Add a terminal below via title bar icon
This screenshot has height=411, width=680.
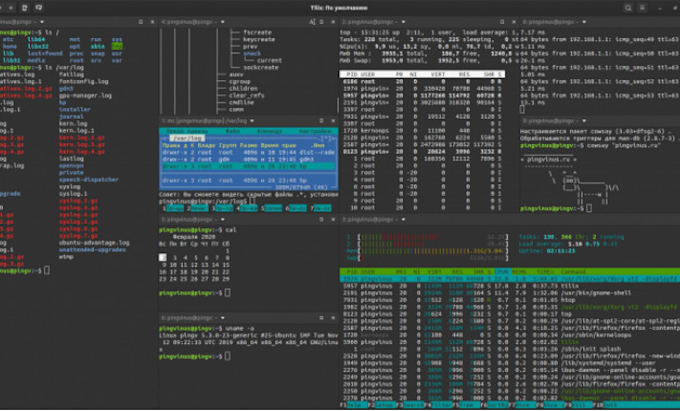[x=39, y=8]
